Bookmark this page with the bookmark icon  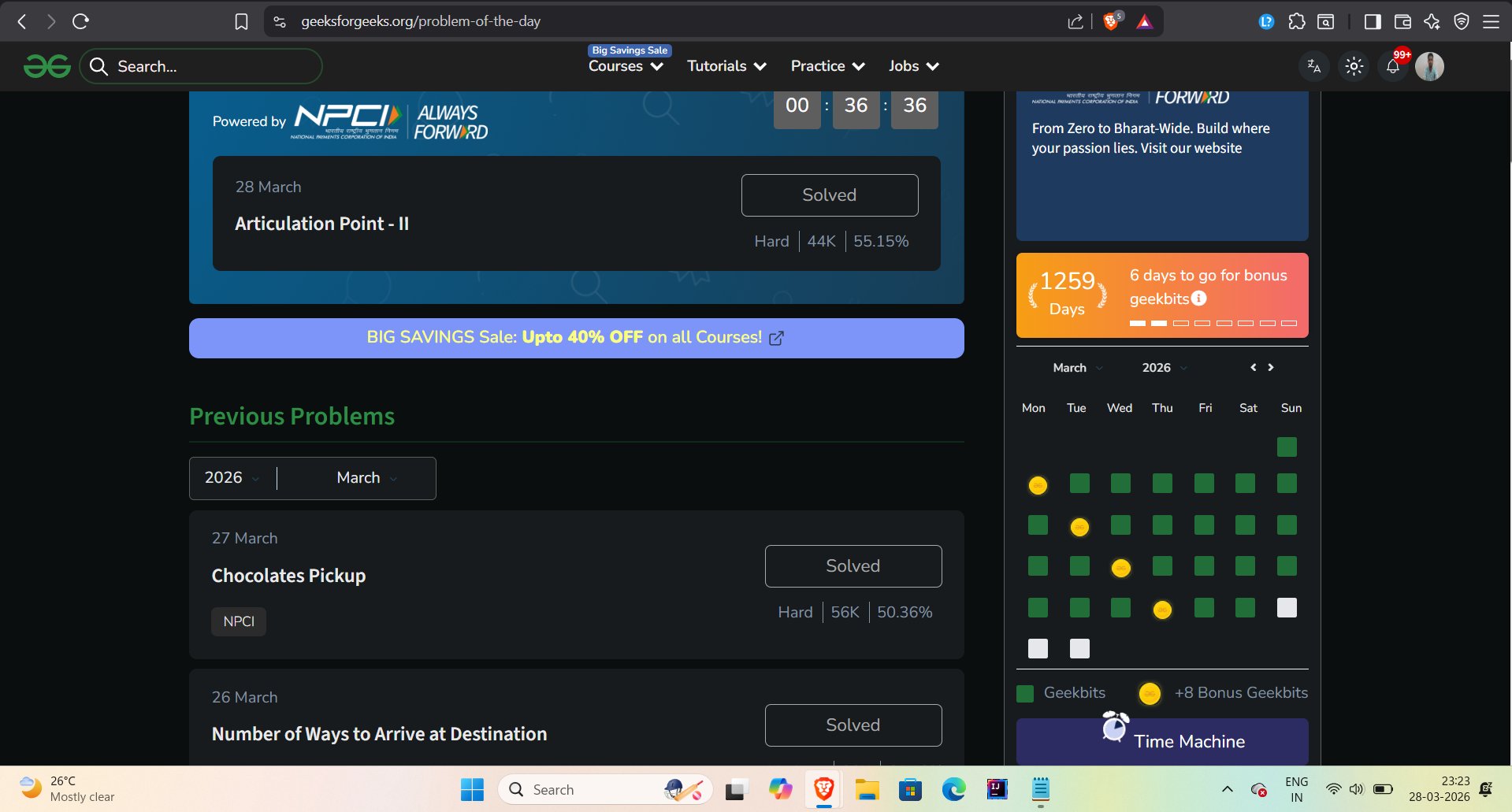click(242, 21)
